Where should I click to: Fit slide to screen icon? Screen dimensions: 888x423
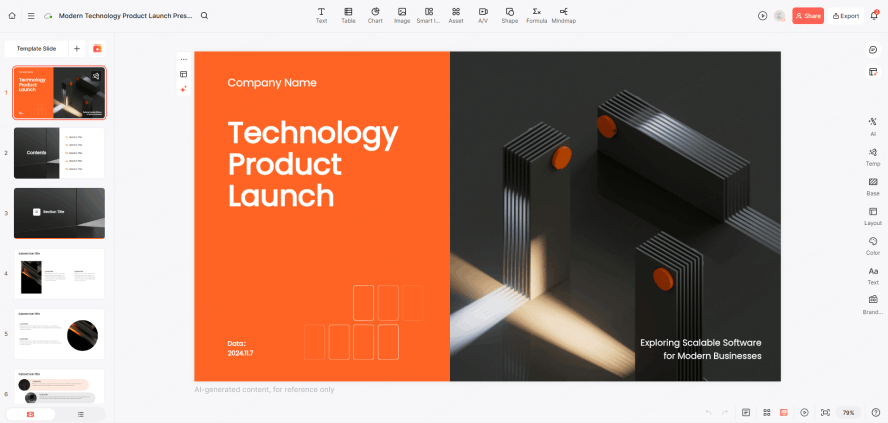(825, 412)
